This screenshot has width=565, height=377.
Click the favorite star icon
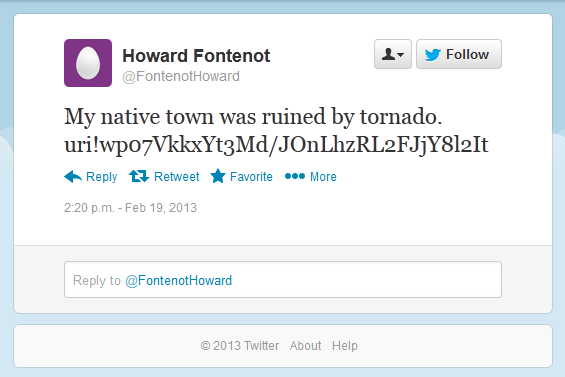tap(218, 176)
